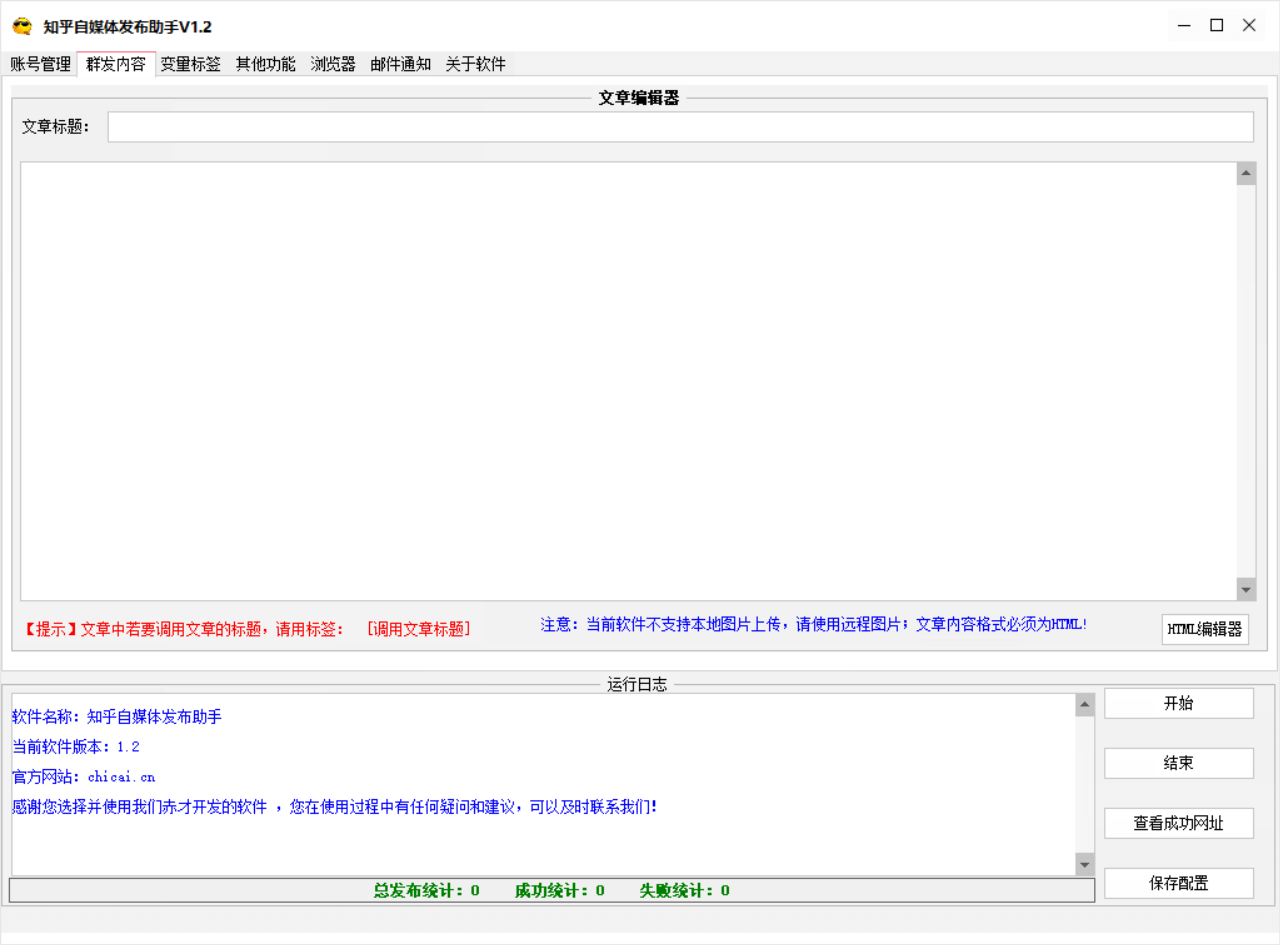Select the 群发内容 tab
This screenshot has height=945, width=1280.
click(x=116, y=64)
